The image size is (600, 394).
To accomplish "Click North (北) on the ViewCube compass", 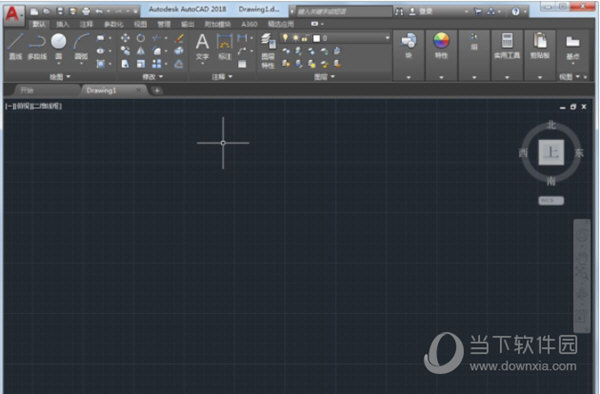I will [x=551, y=124].
